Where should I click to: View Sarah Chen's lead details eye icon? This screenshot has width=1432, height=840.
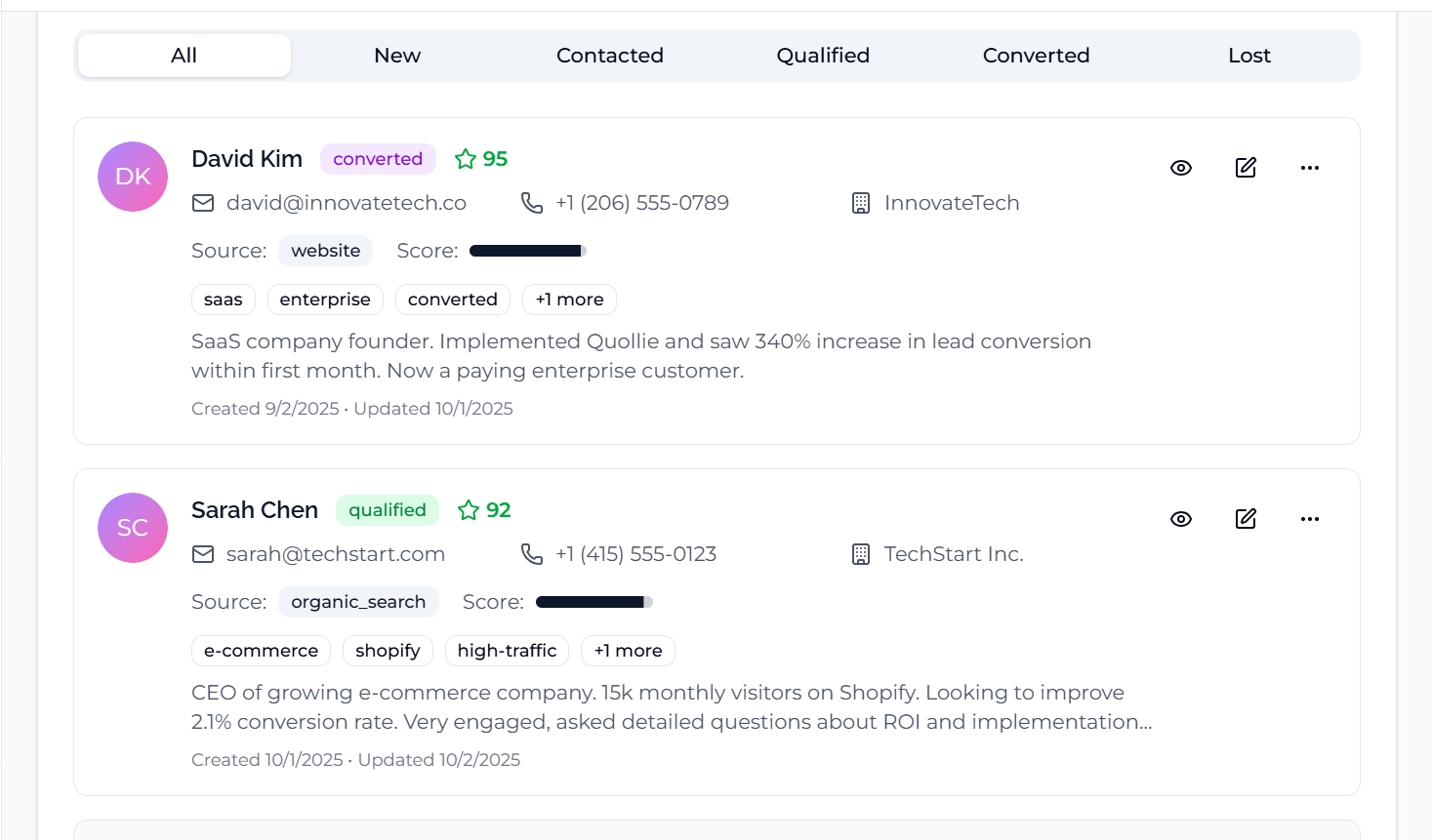[x=1181, y=519]
